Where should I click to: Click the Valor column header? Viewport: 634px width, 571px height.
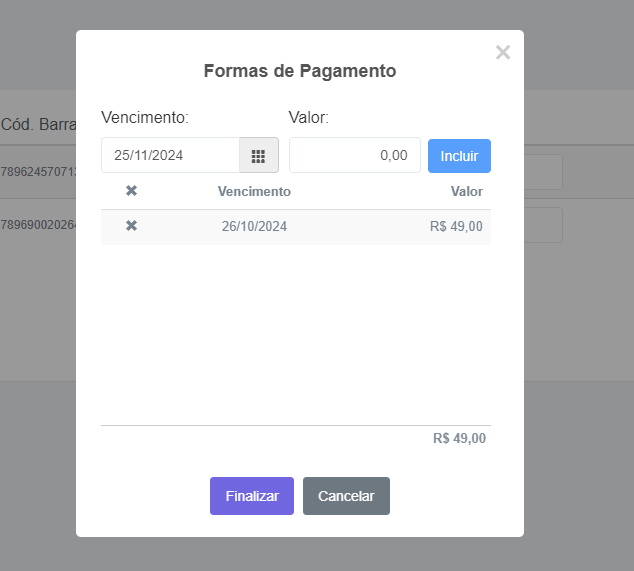click(x=466, y=191)
